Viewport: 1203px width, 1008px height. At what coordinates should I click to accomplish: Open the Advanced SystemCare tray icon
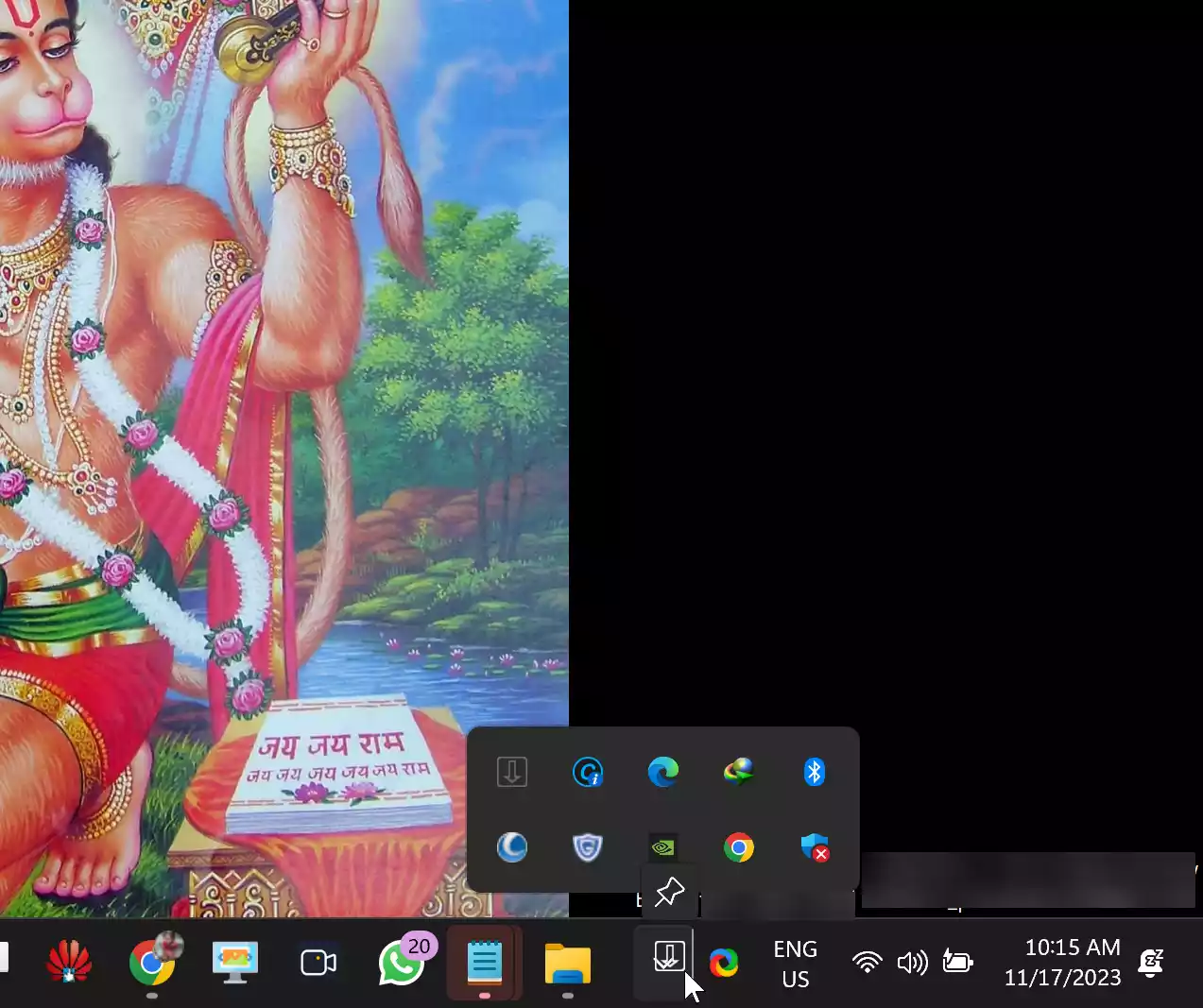pyautogui.click(x=588, y=772)
